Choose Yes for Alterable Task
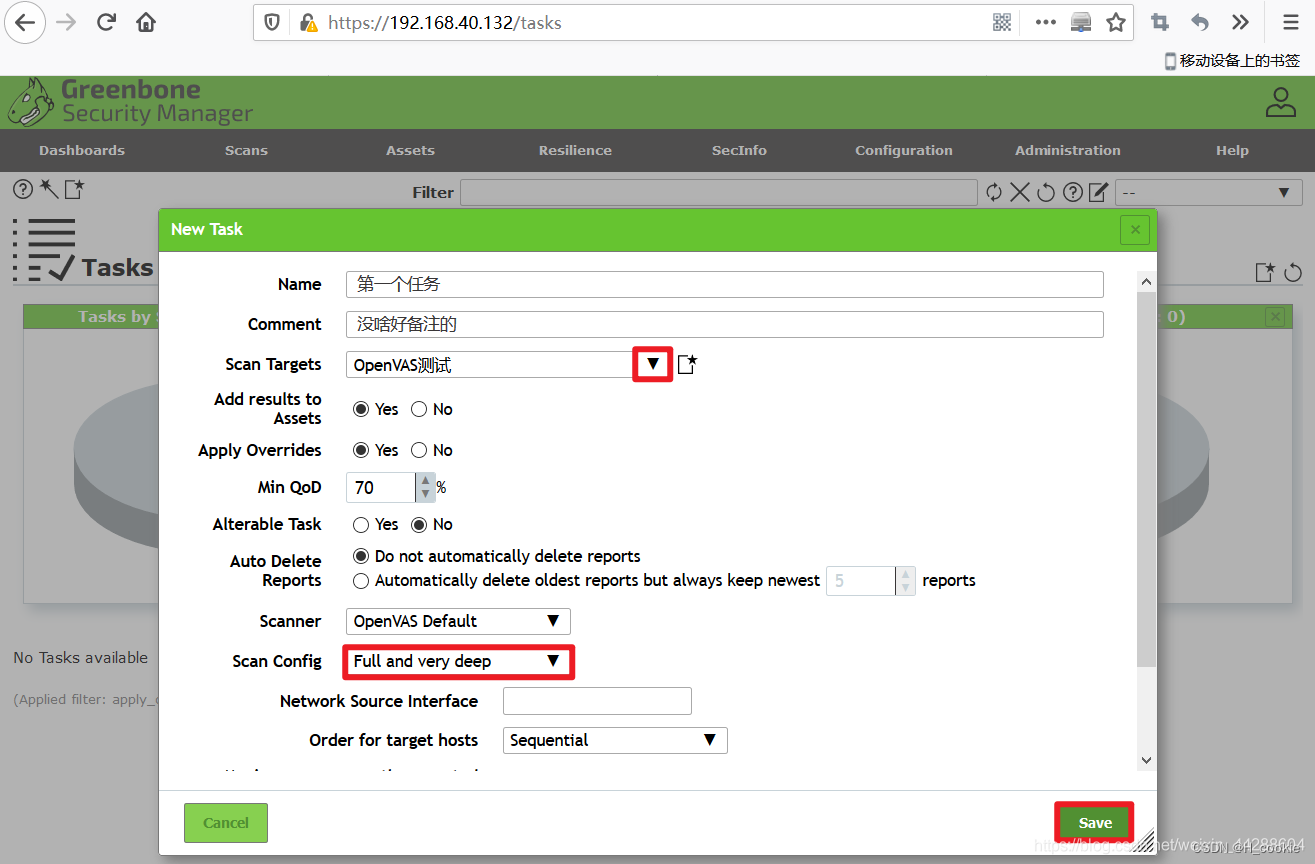This screenshot has width=1315, height=864. coord(361,524)
